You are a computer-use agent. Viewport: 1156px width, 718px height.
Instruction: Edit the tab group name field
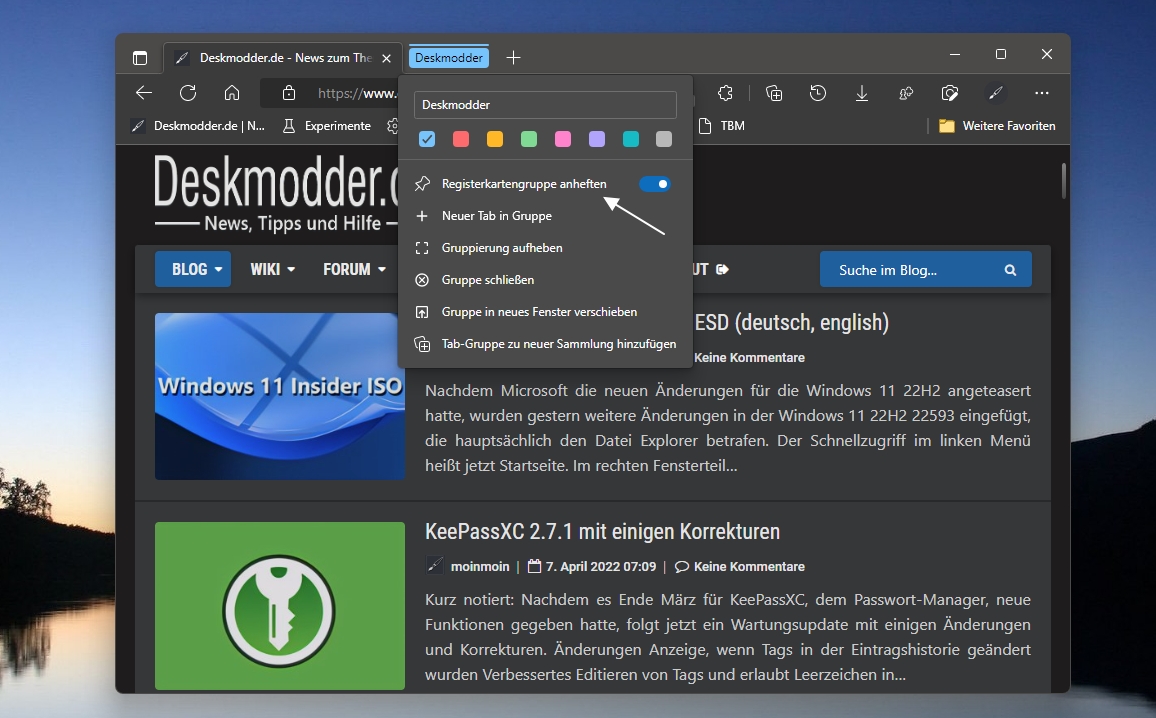[546, 105]
